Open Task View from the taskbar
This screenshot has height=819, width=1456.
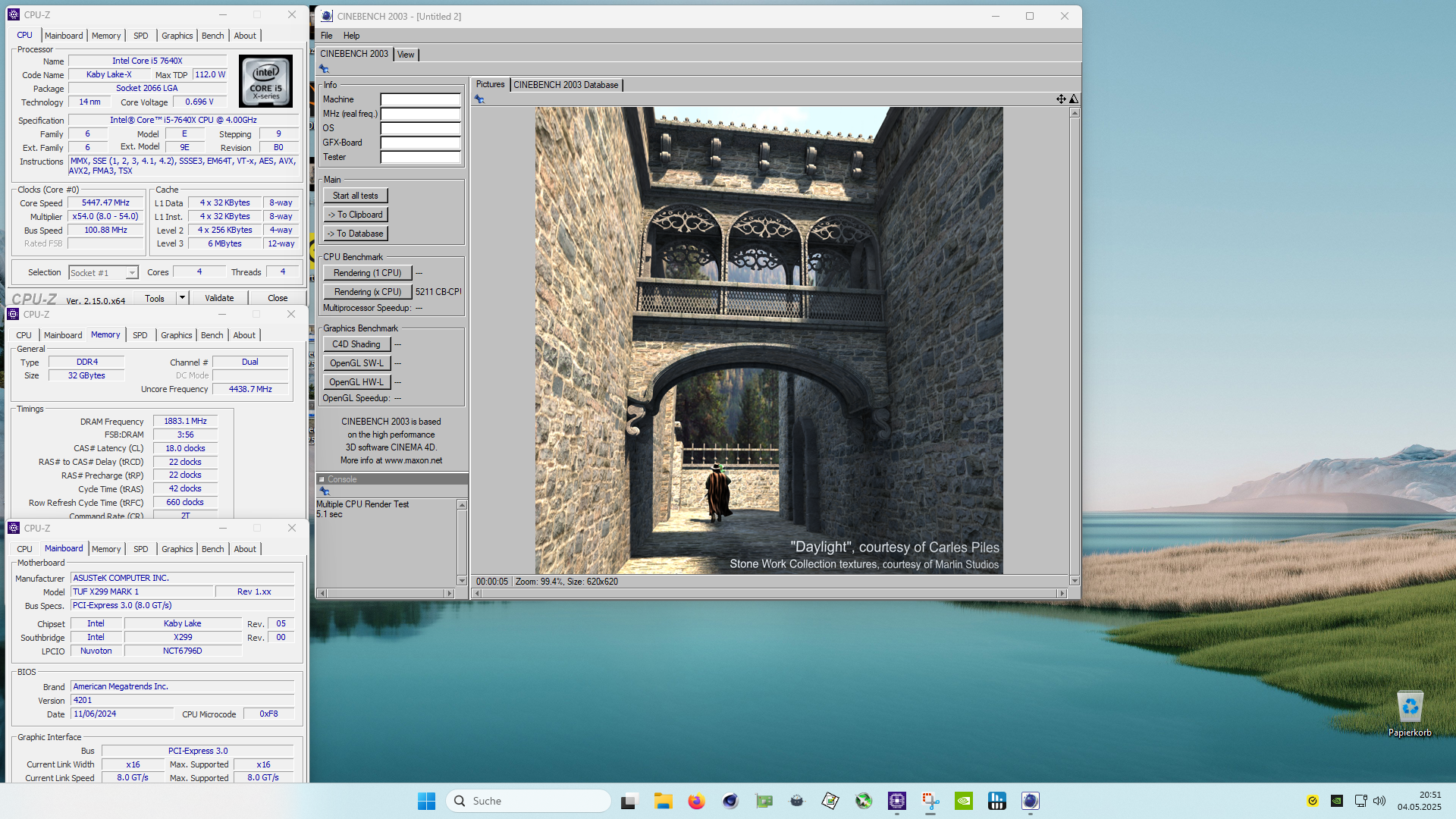629,801
